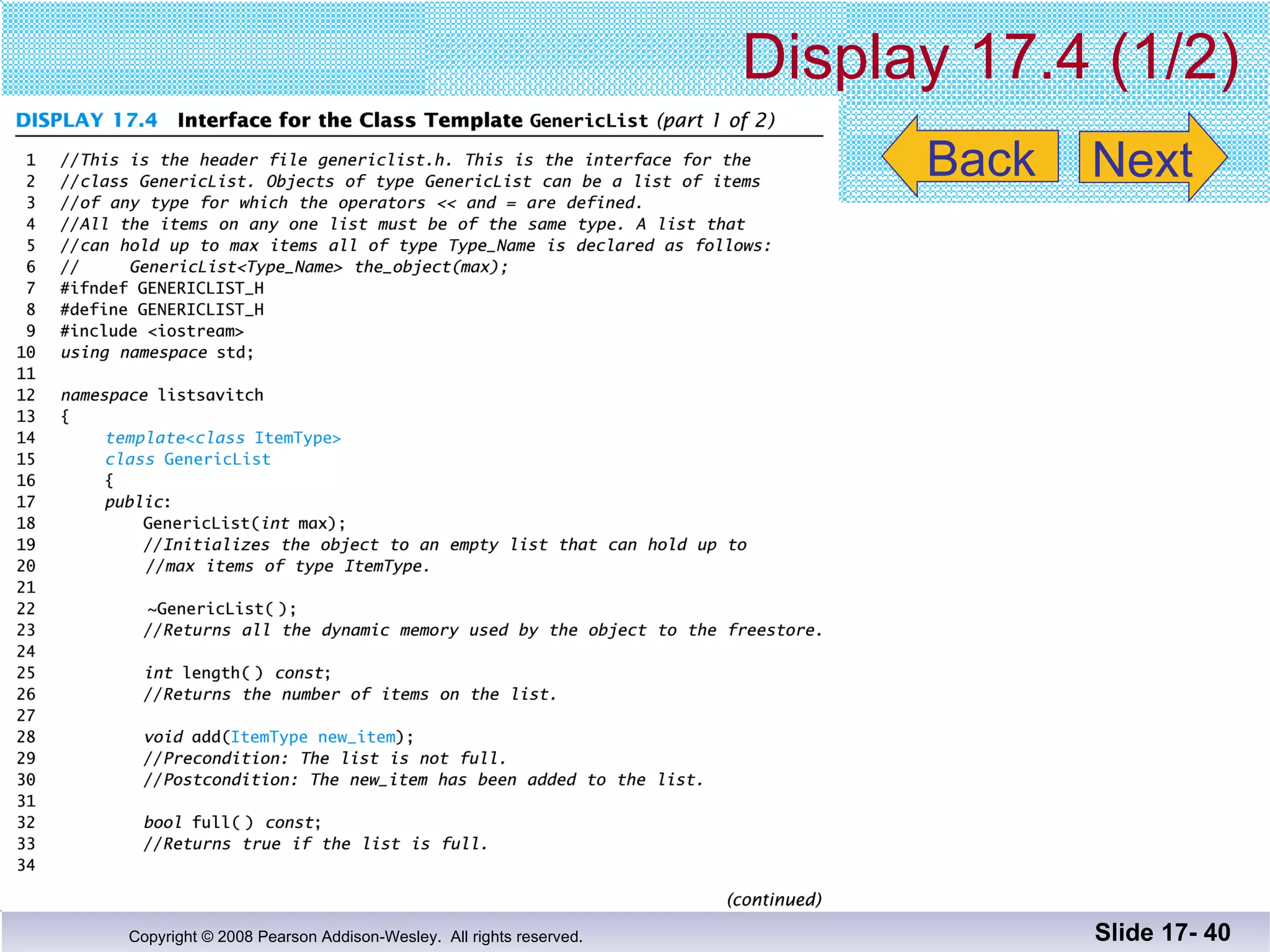Click the 'using namespace std;' line
This screenshot has width=1270, height=952.
tap(157, 353)
